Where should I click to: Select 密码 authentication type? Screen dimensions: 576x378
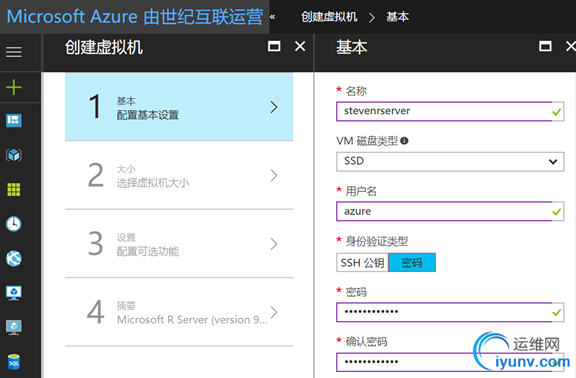click(412, 263)
